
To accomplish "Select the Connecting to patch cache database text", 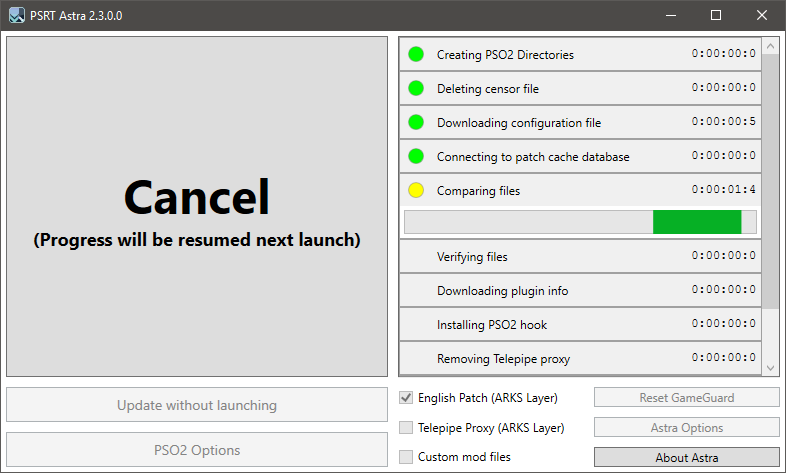I will pos(533,157).
